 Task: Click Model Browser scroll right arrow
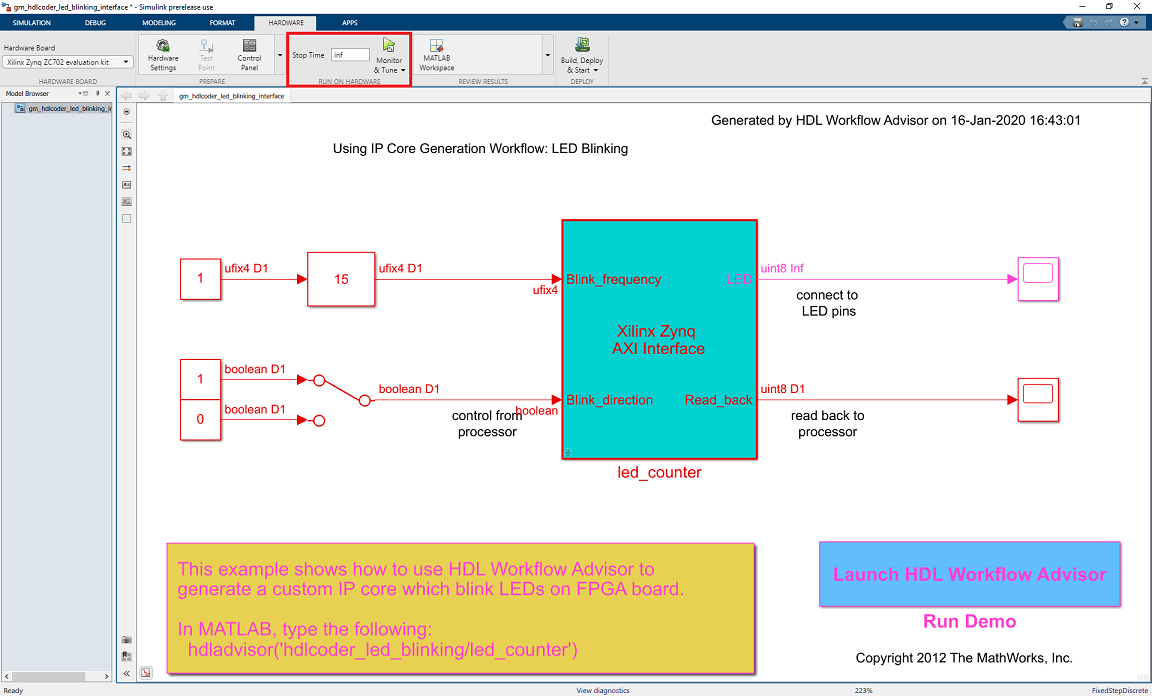[107, 675]
